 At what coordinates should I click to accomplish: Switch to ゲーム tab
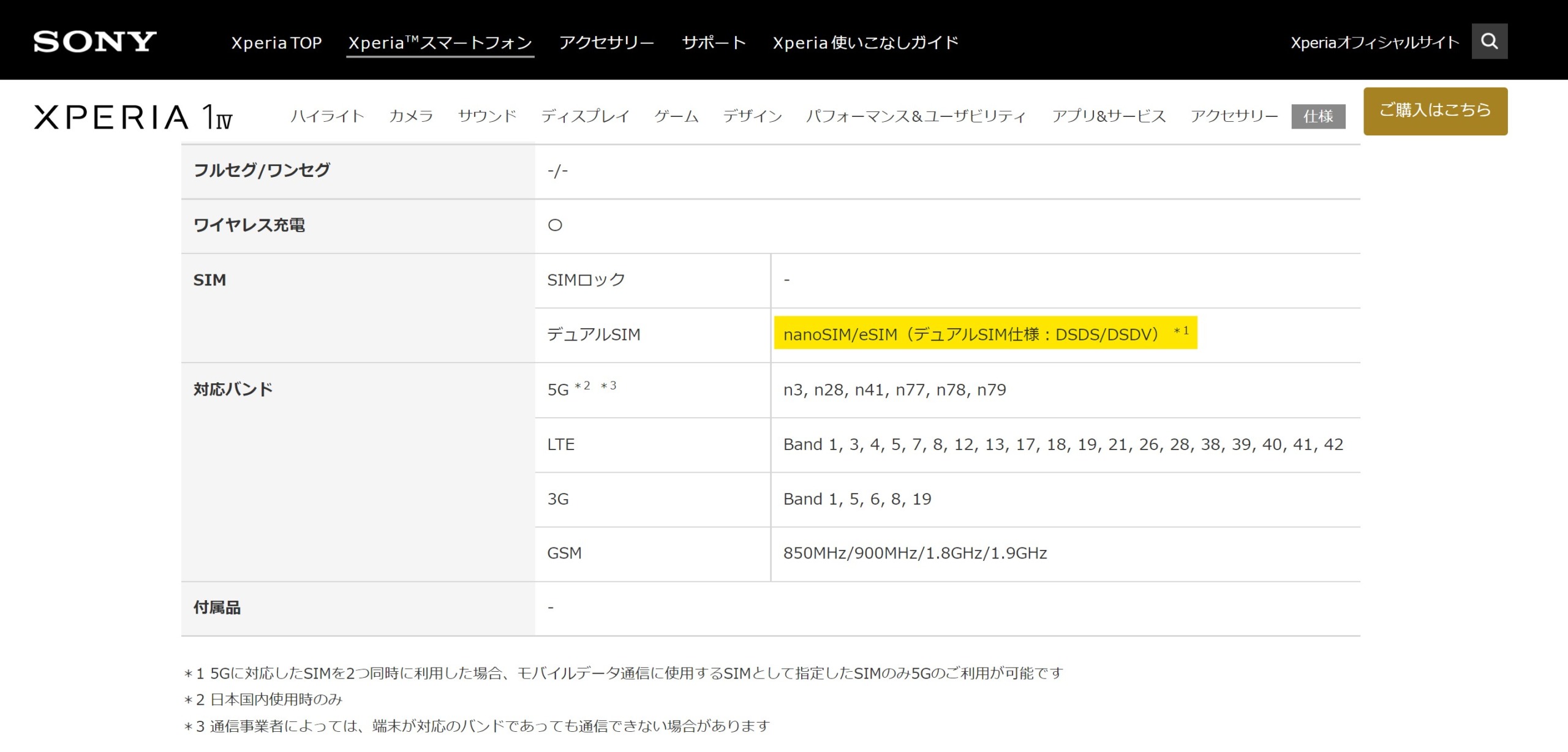[x=676, y=116]
